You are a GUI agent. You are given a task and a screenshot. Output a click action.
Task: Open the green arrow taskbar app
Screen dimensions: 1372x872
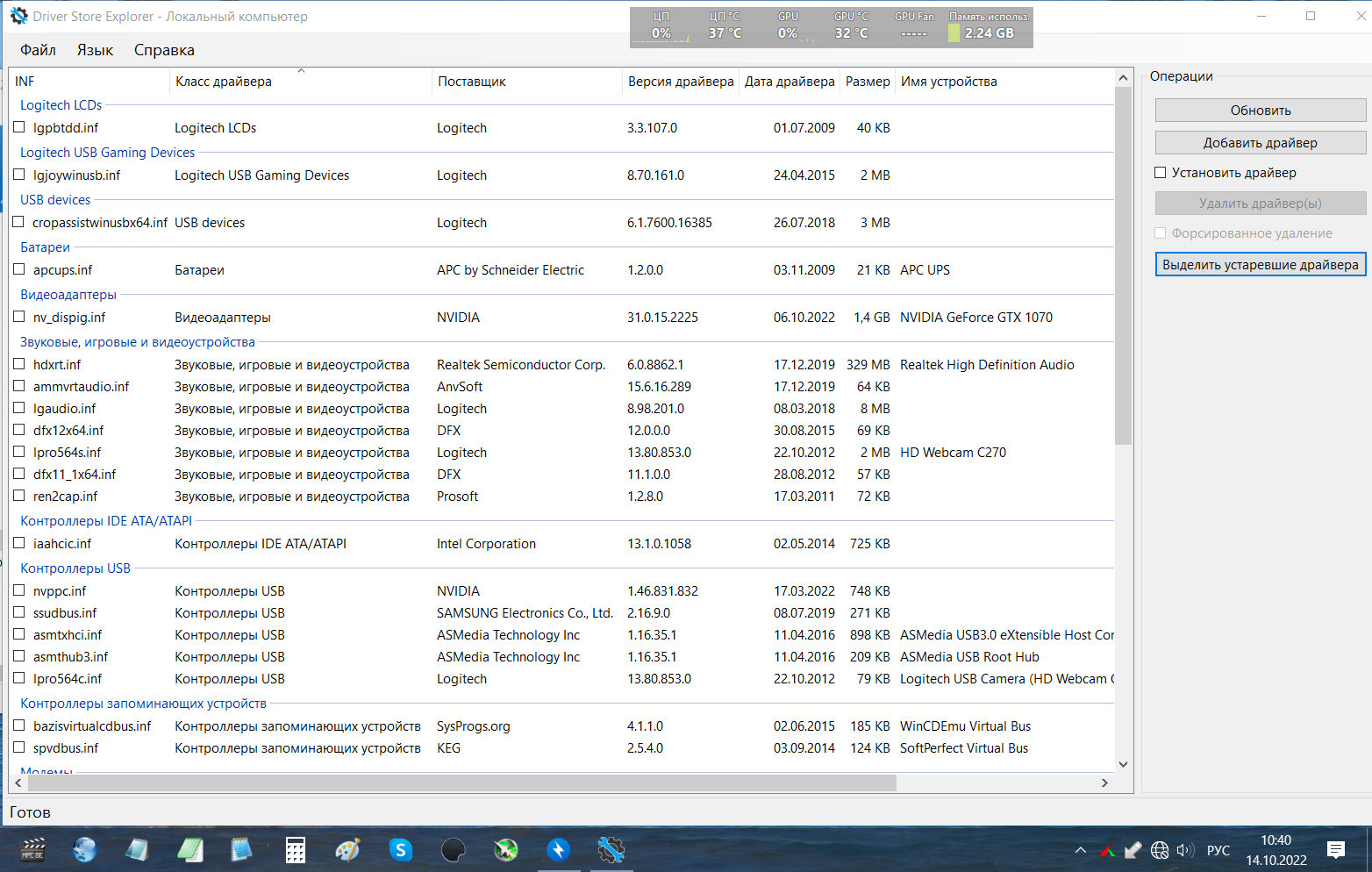[506, 849]
